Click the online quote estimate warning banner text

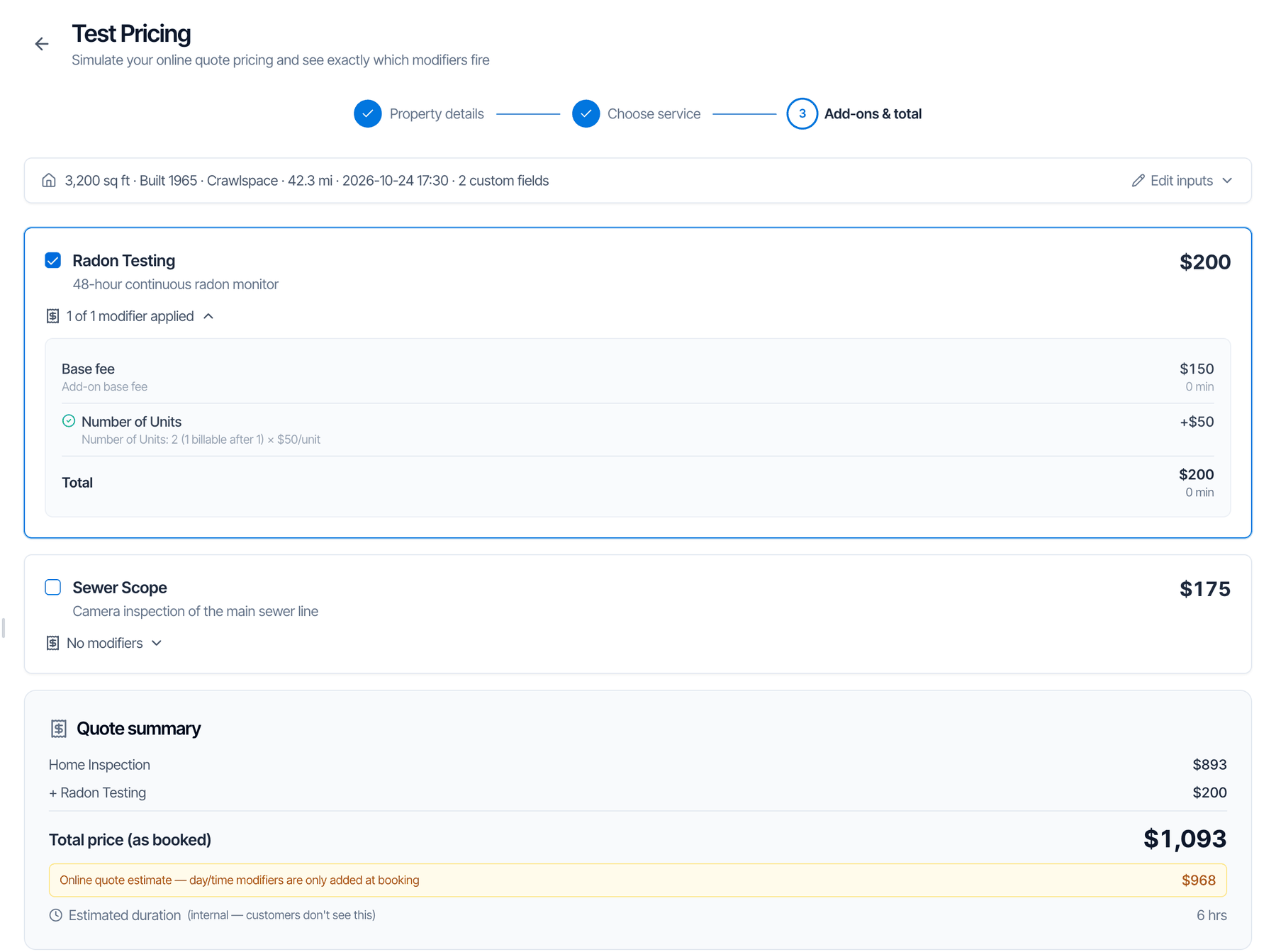click(x=240, y=880)
